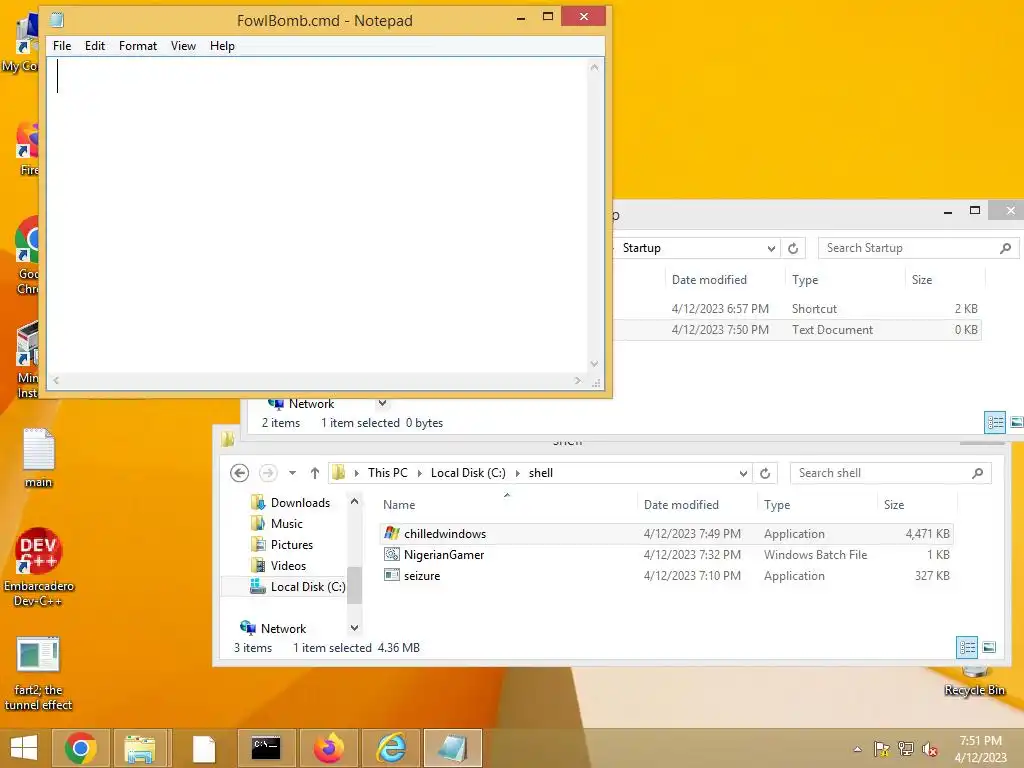Click Notepad horizontal scrollbar right arrow
The height and width of the screenshot is (768, 1024).
[x=577, y=380]
